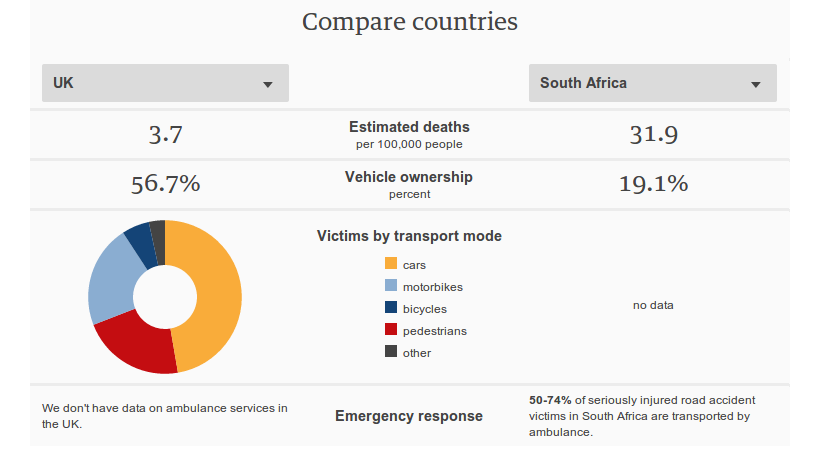Click the UK estimated deaths value 3.7

165,135
